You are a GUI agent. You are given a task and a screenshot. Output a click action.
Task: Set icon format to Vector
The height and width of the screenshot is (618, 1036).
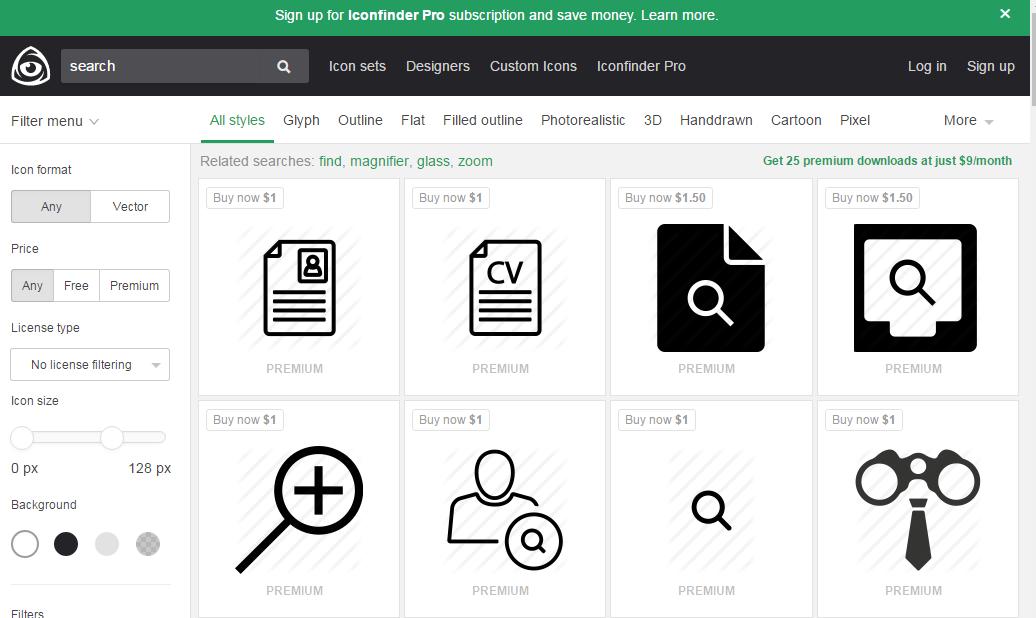pos(130,207)
